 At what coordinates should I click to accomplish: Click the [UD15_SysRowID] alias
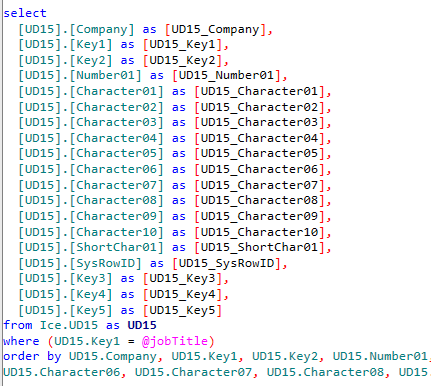pos(226,263)
